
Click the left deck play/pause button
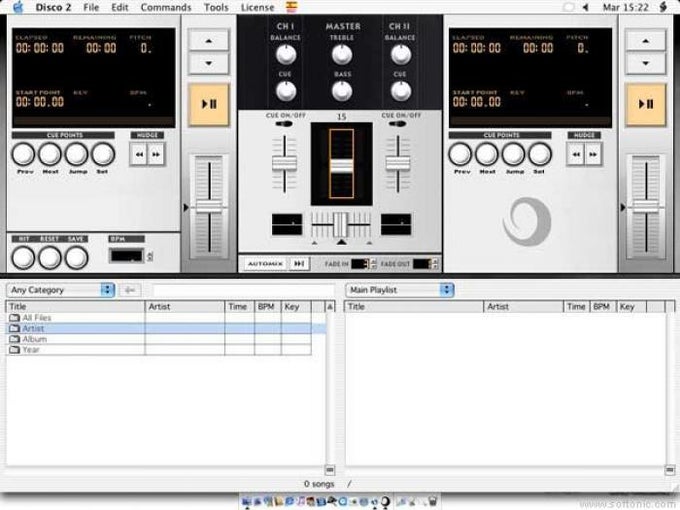pos(209,105)
